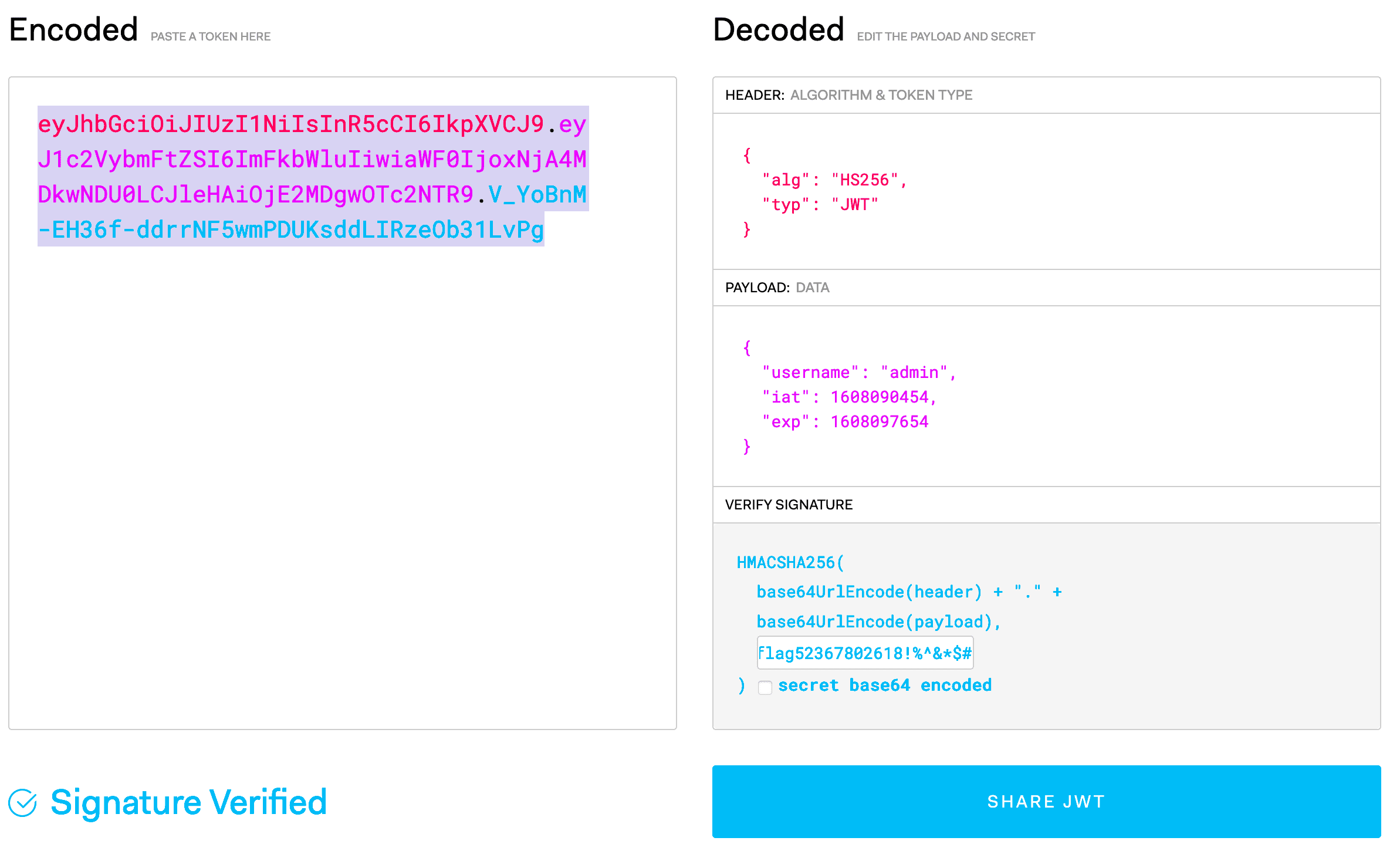
Task: Click the Decoded heading
Action: point(778,30)
